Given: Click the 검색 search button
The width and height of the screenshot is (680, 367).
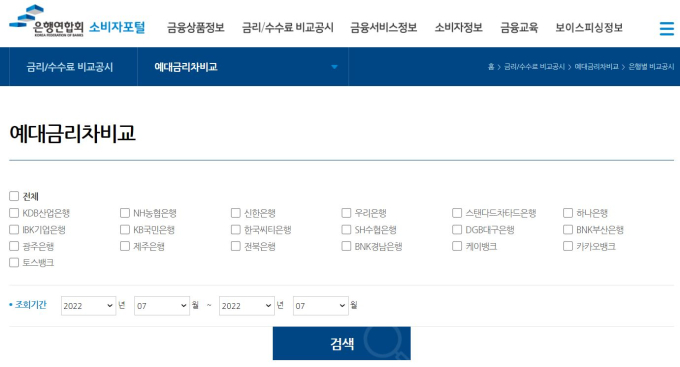Looking at the screenshot, I should click(342, 344).
